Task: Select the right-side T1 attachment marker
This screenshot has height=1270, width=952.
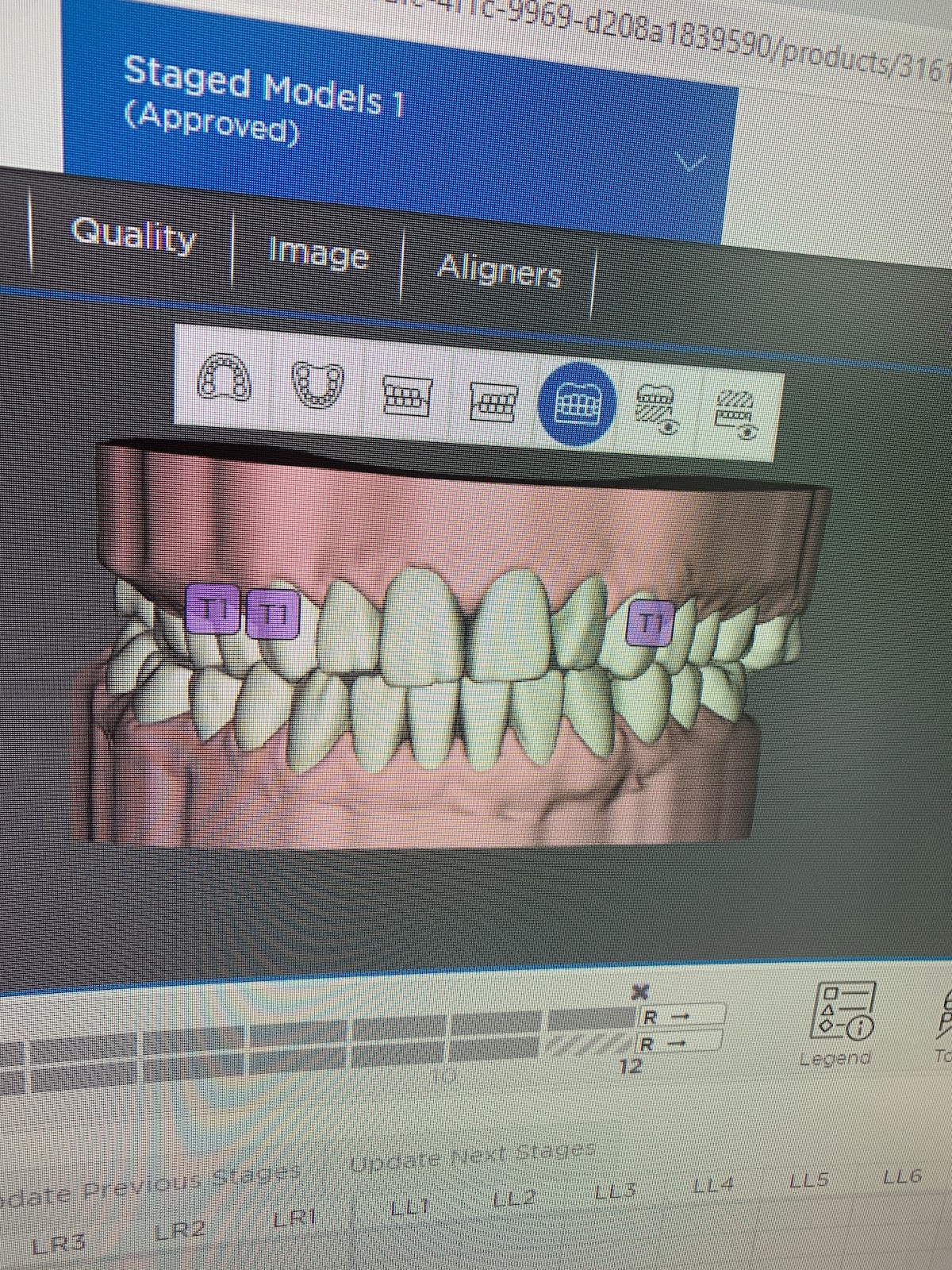Action: 651,622
